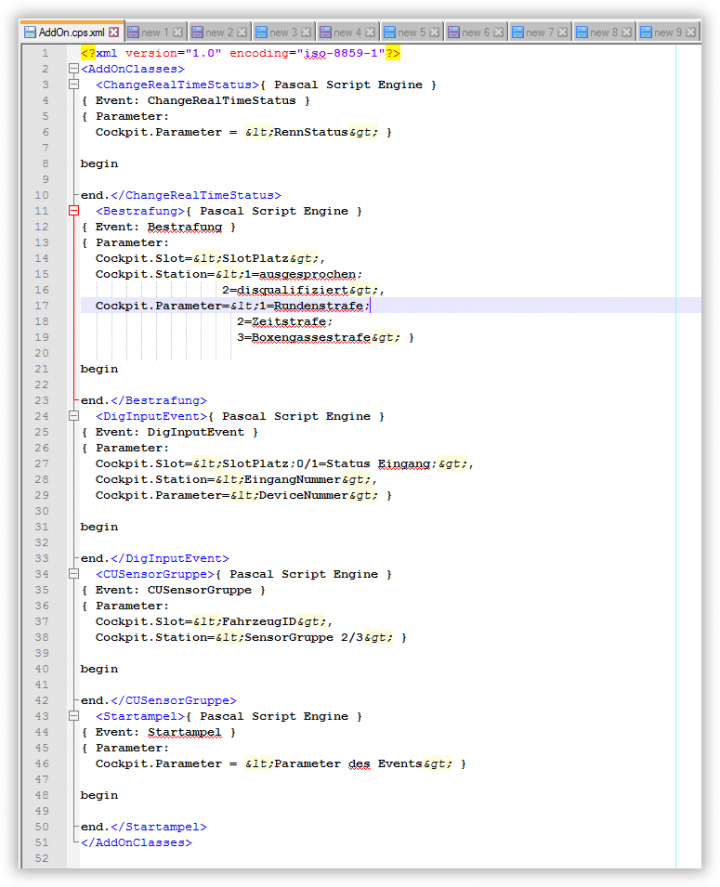Collapse the CUSensorGruppe fold marker
This screenshot has height=887, width=720.
point(74,574)
